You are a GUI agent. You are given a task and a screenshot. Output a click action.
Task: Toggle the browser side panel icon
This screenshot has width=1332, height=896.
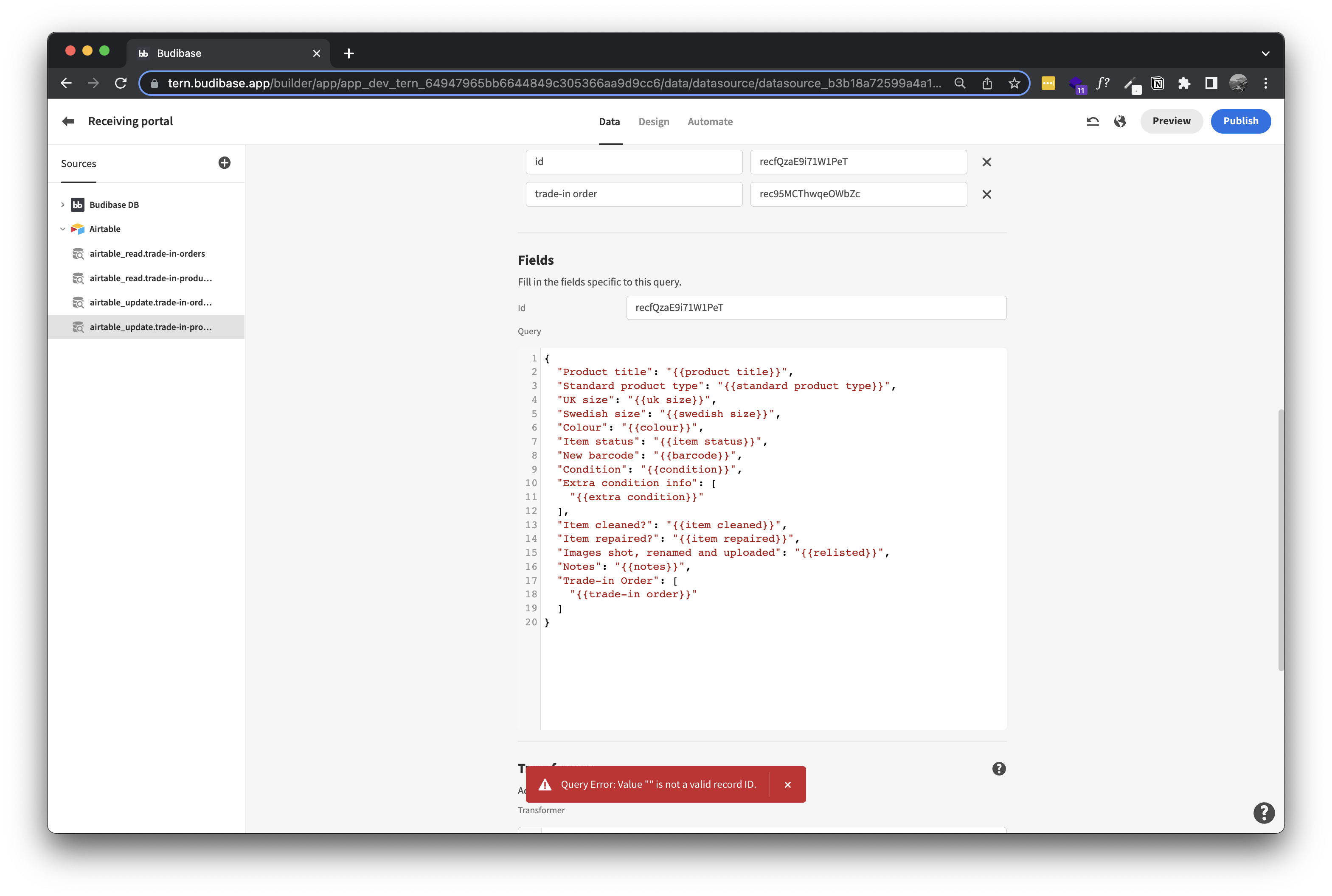click(1211, 84)
